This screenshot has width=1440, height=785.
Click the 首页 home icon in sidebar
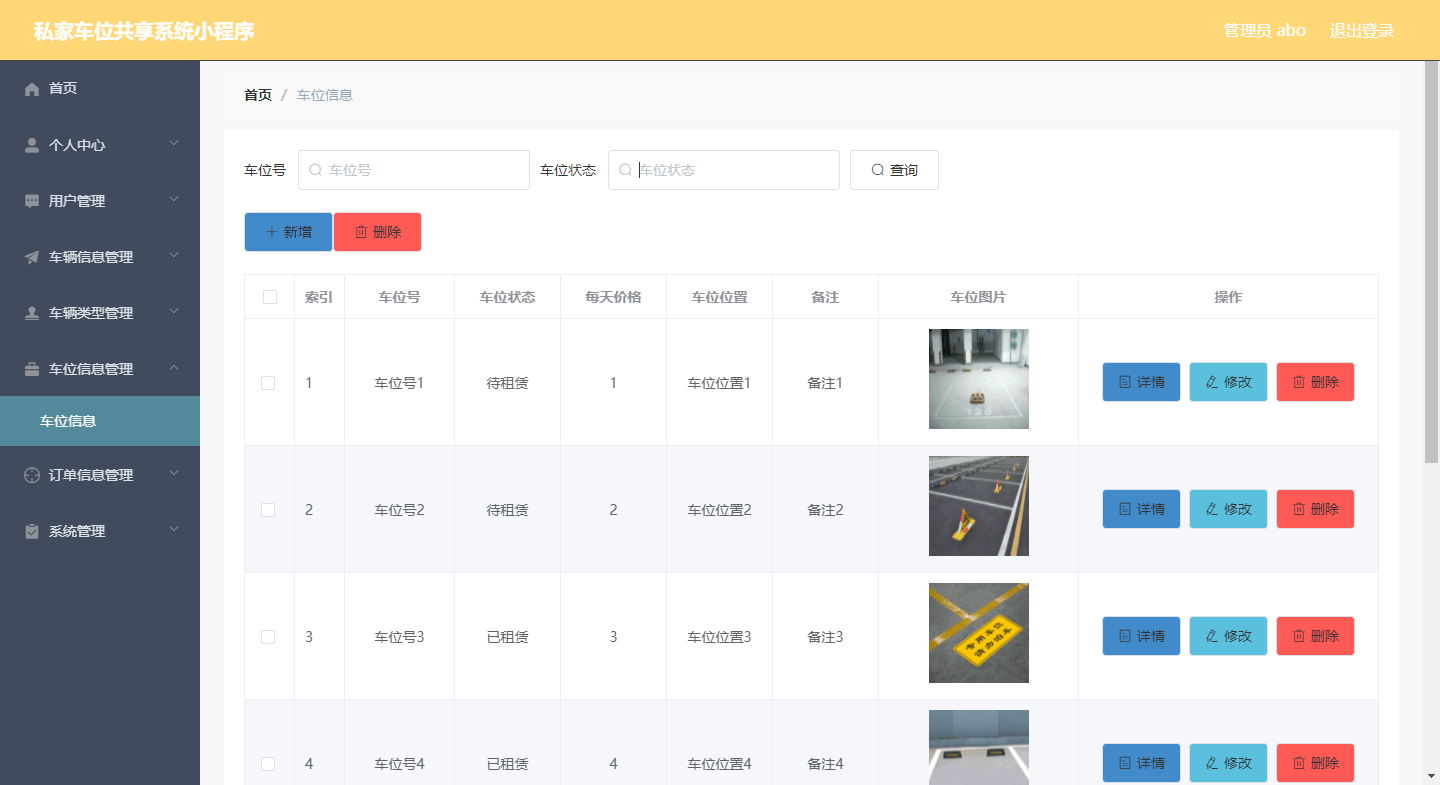coord(31,89)
